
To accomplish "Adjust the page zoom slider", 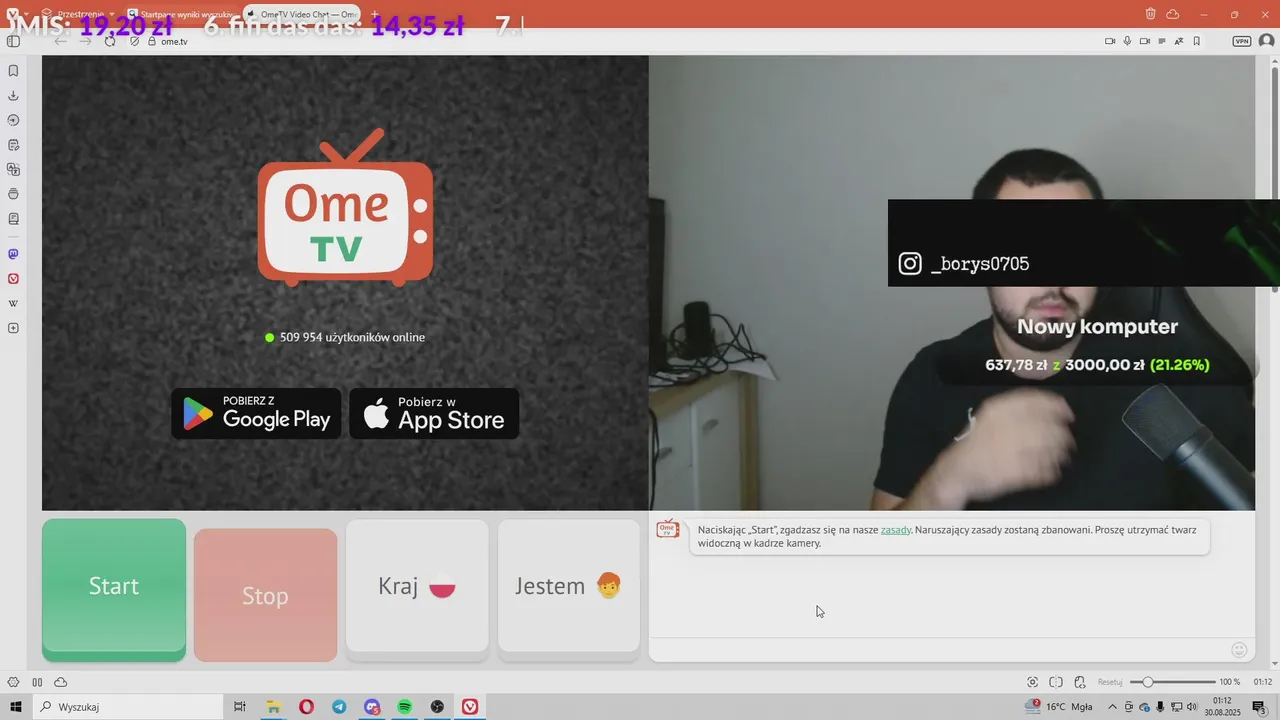I will point(1172,682).
